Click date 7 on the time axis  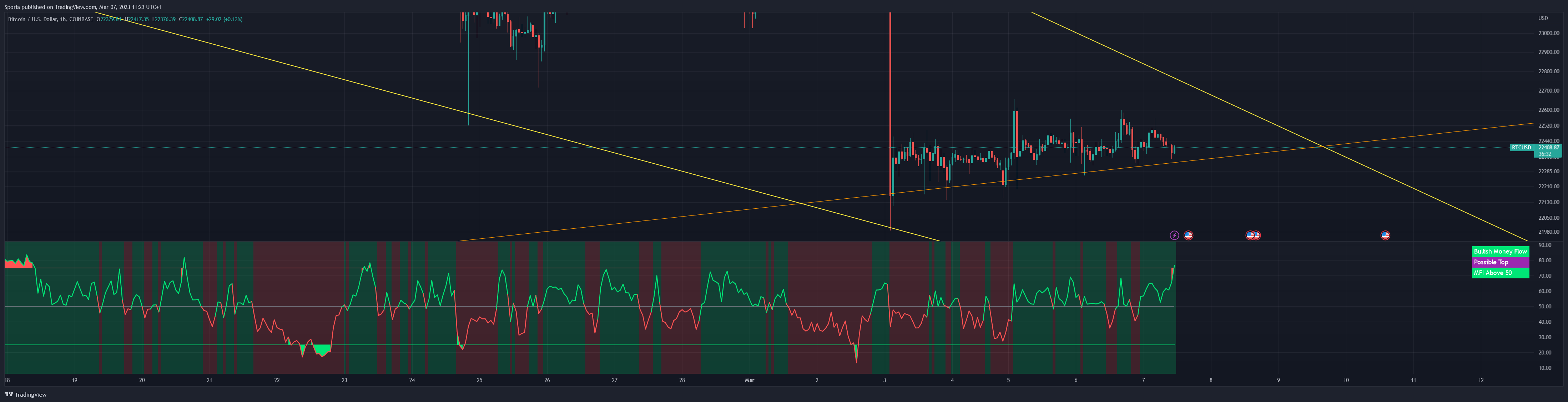(x=1143, y=381)
